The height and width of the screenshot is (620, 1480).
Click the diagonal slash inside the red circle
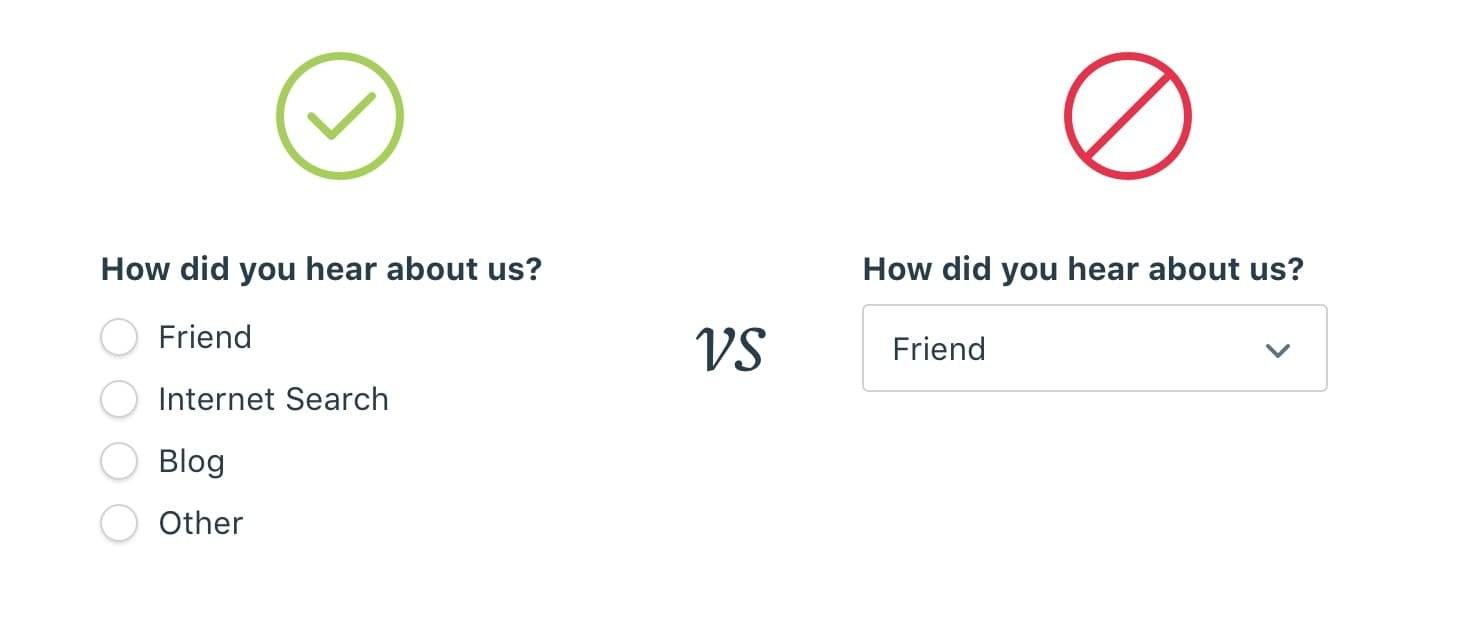tap(1128, 116)
